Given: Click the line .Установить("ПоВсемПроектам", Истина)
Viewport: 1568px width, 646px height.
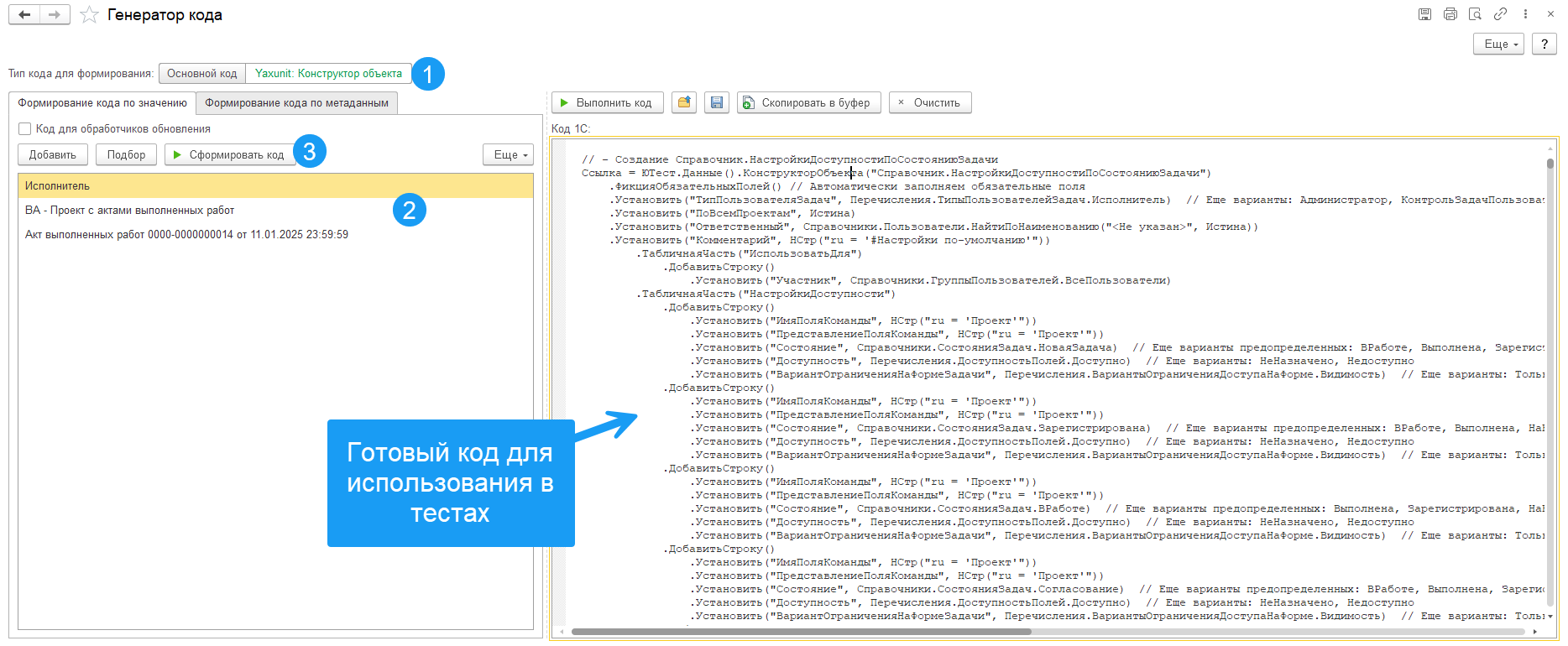Looking at the screenshot, I should point(732,213).
